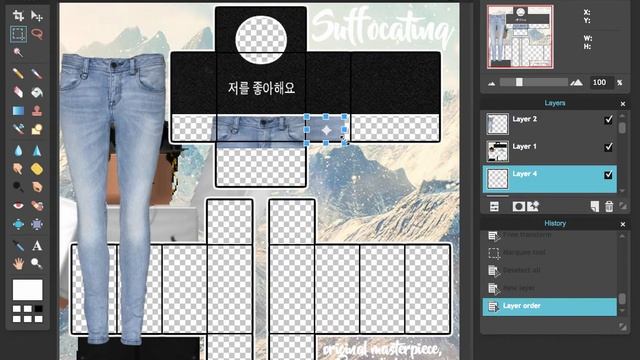The height and width of the screenshot is (360, 640).
Task: Select the Move tool
Action: coord(37,16)
